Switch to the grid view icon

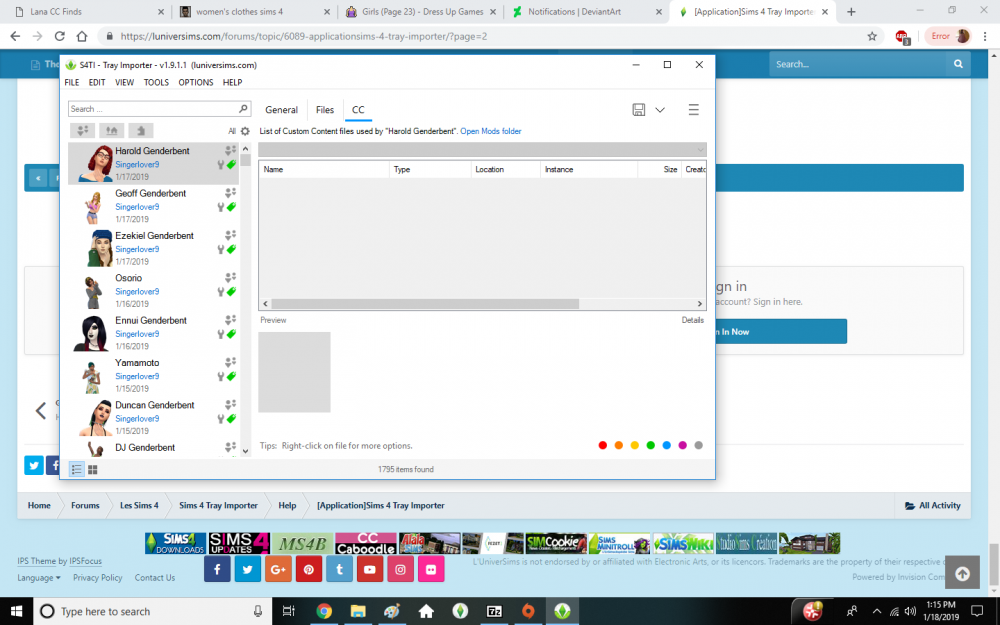click(93, 469)
